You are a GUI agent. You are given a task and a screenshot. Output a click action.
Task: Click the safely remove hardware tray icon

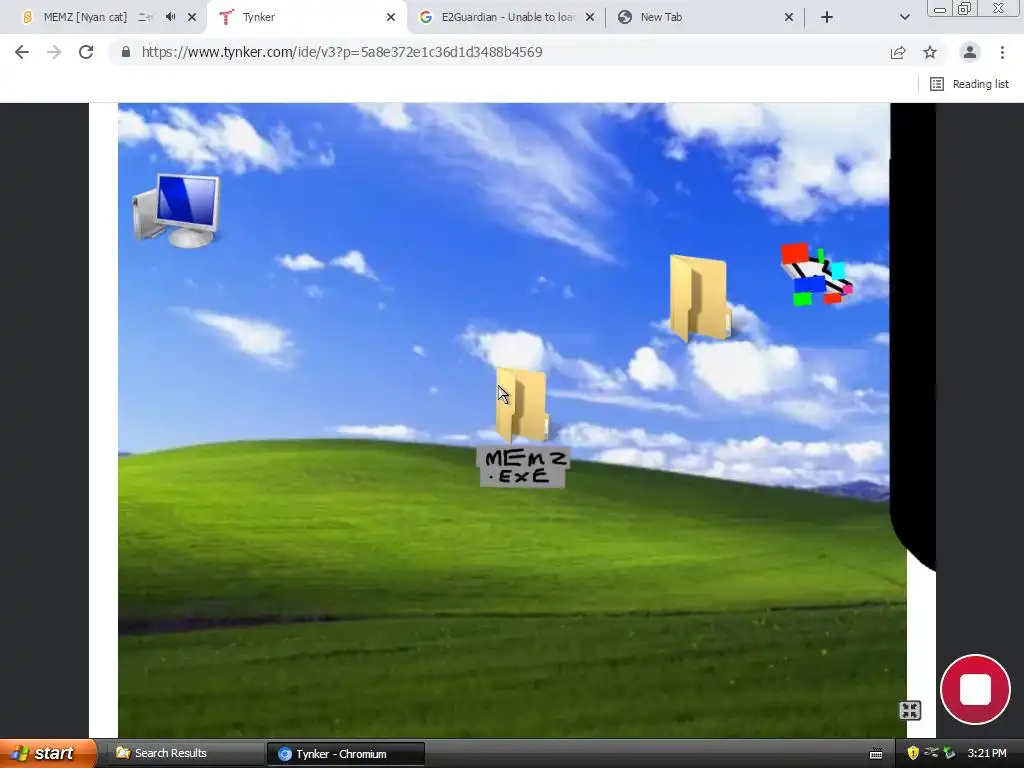949,753
